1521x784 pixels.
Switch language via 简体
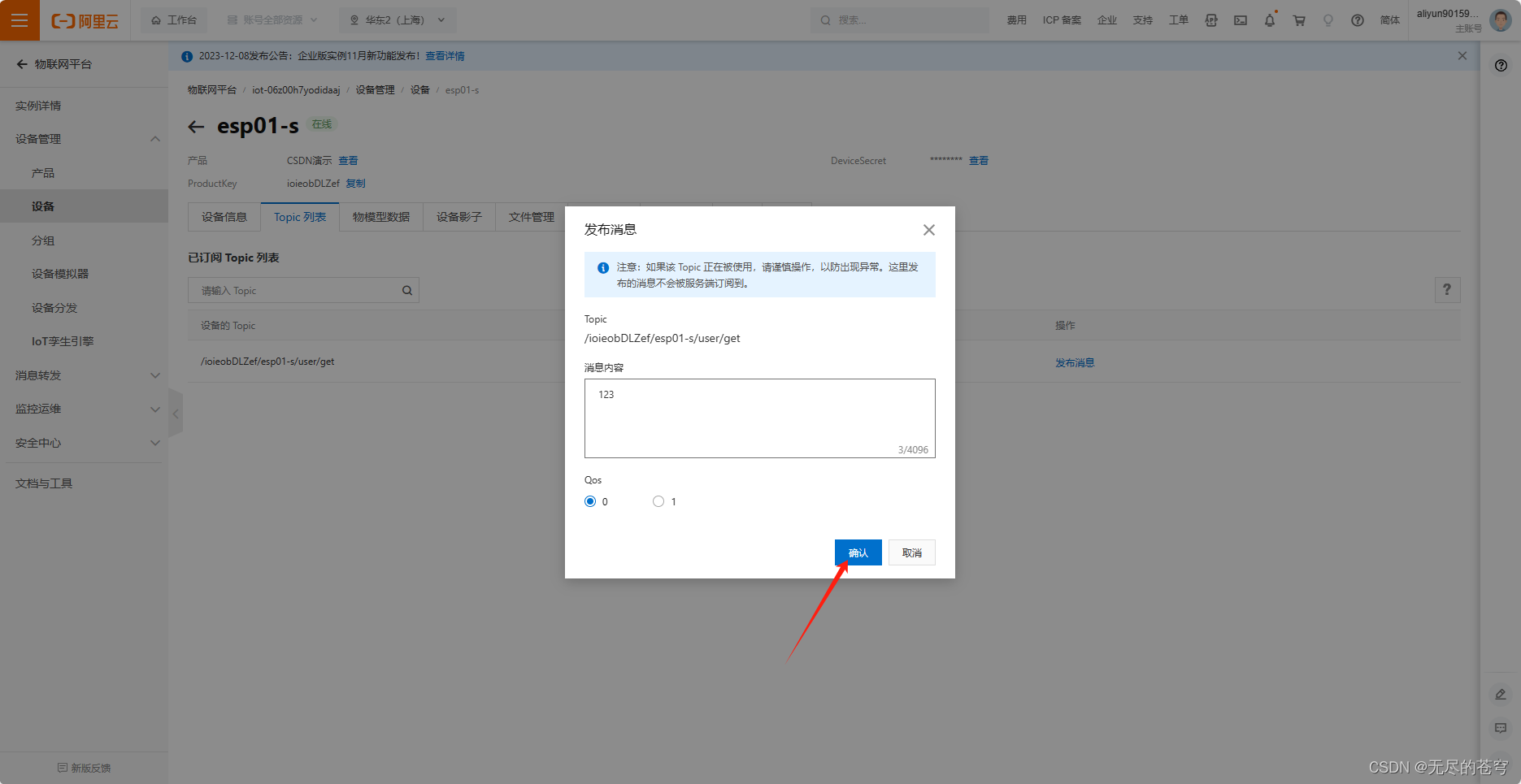point(1390,20)
